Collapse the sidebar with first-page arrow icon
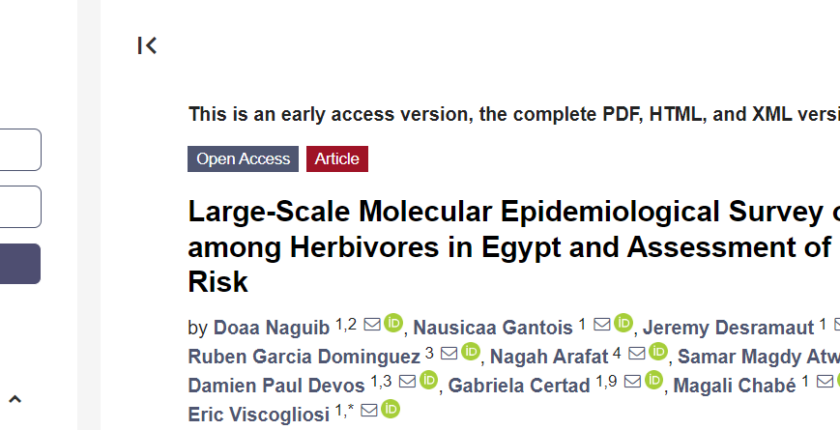This screenshot has height=430, width=840. 147,45
